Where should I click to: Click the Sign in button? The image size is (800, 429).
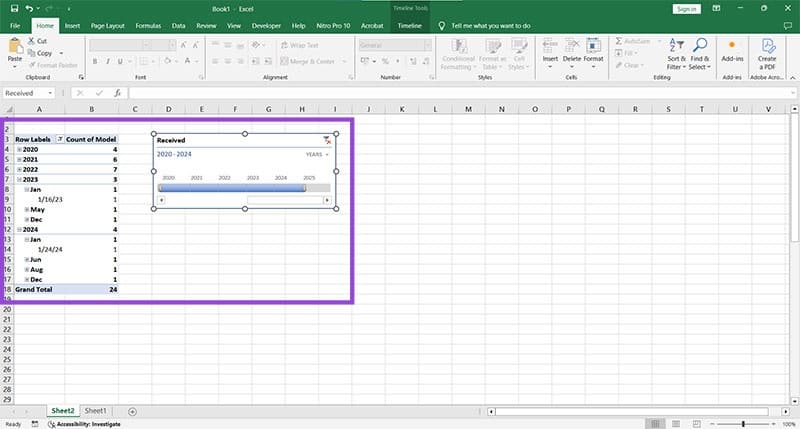[685, 8]
